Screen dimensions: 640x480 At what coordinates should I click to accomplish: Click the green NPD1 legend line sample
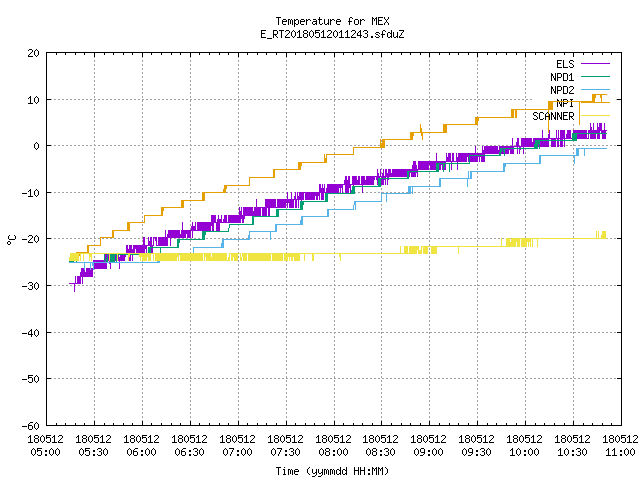click(595, 76)
